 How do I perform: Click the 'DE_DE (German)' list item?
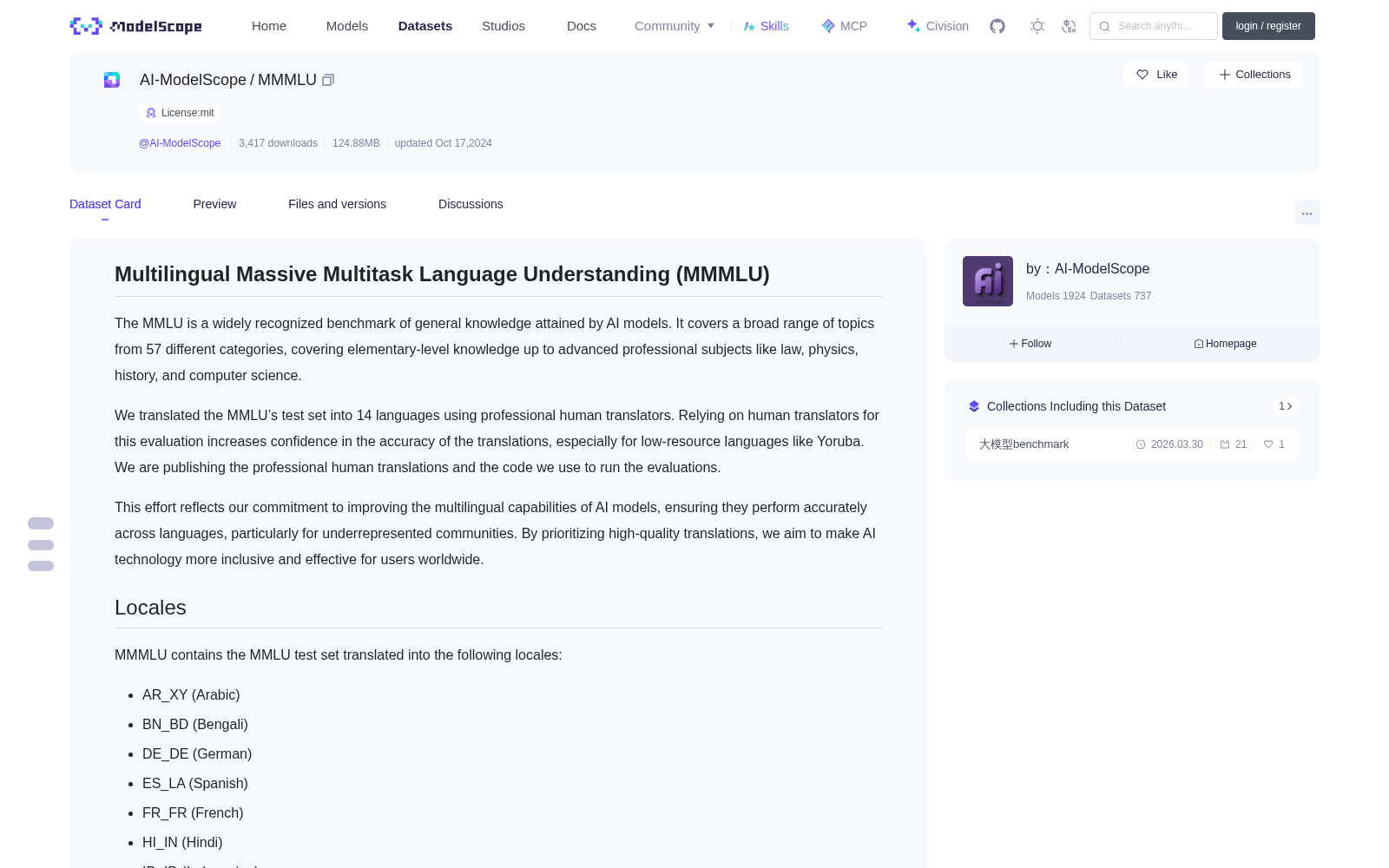[x=197, y=754]
